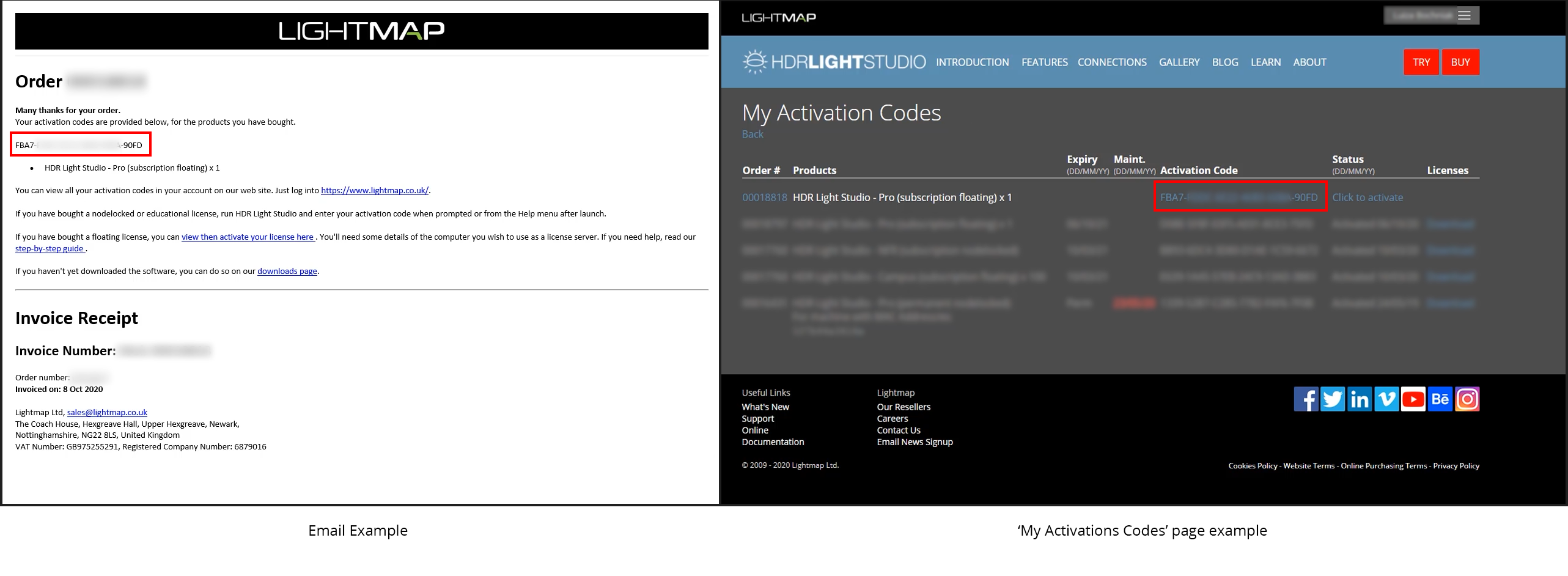Click the Expiry column header
Image resolution: width=1568 pixels, height=576 pixels.
1082,159
